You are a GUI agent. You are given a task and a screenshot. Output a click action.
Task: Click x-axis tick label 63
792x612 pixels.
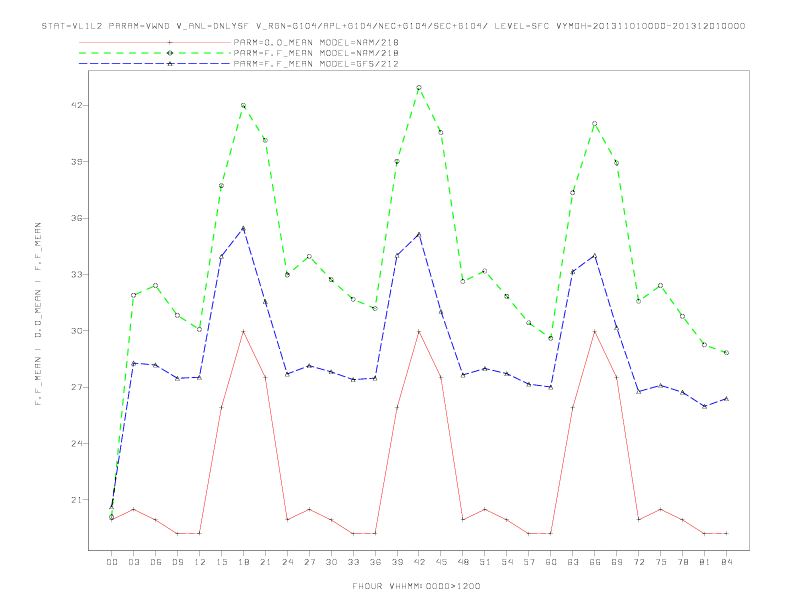573,562
